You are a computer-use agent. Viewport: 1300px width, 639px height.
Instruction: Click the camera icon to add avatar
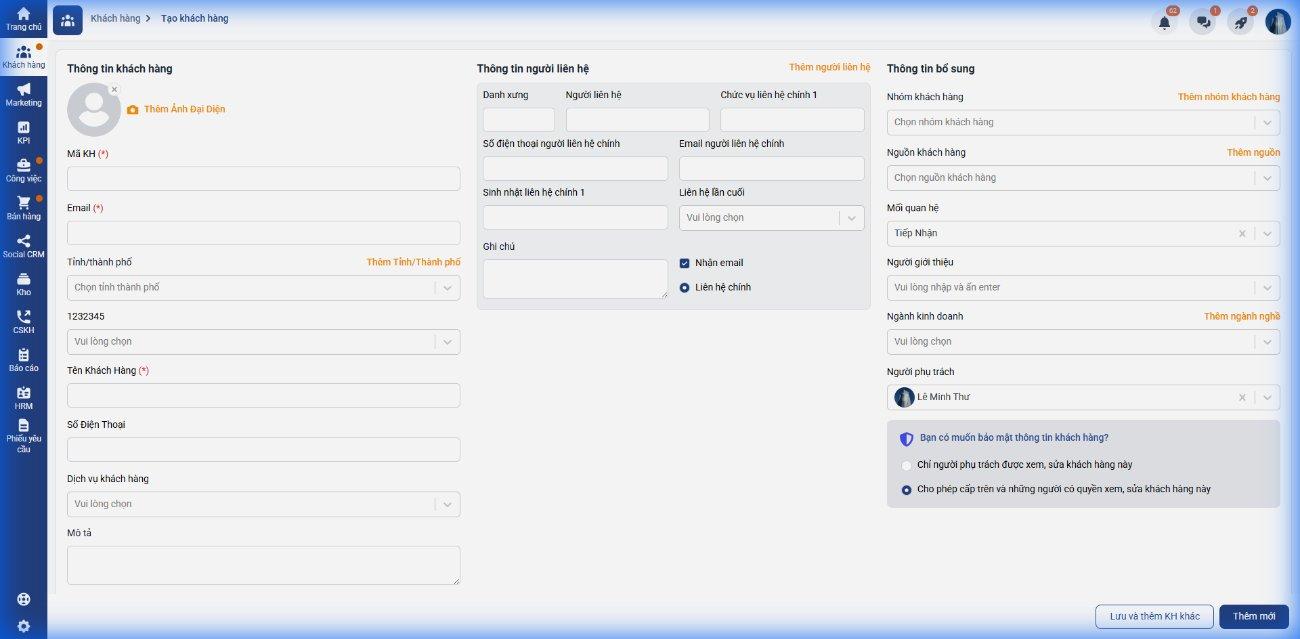point(133,110)
